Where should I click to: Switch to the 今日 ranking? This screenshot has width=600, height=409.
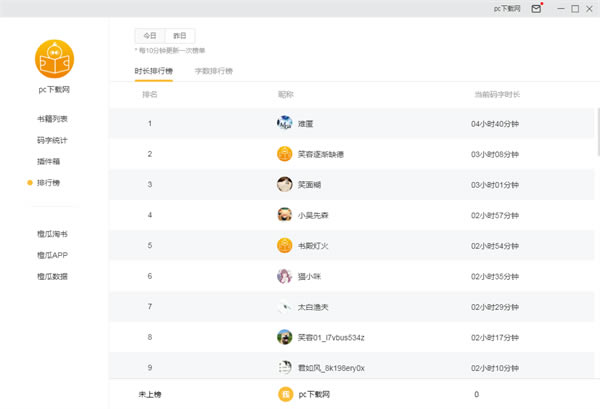coord(149,34)
